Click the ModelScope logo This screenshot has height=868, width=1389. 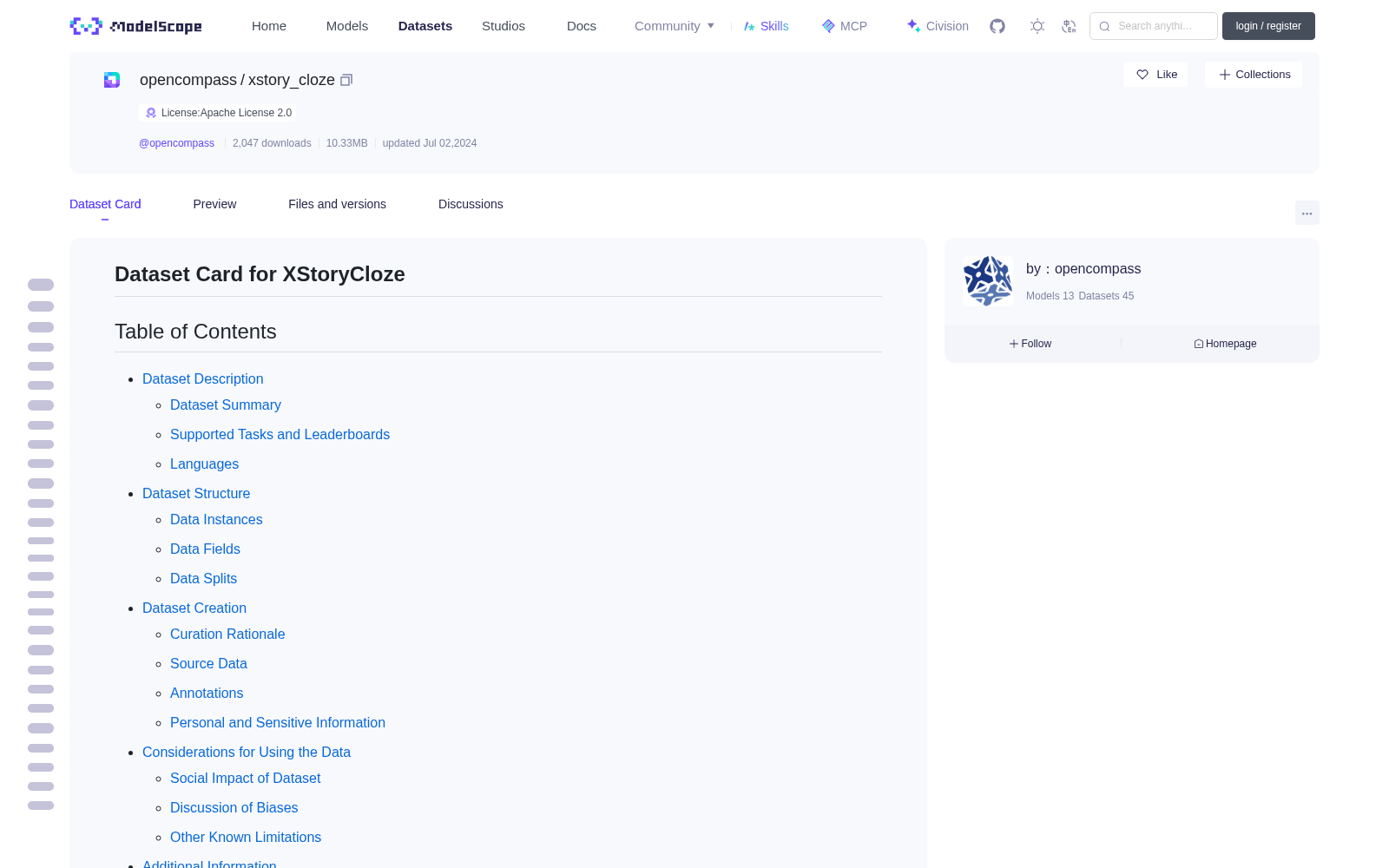pos(135,26)
